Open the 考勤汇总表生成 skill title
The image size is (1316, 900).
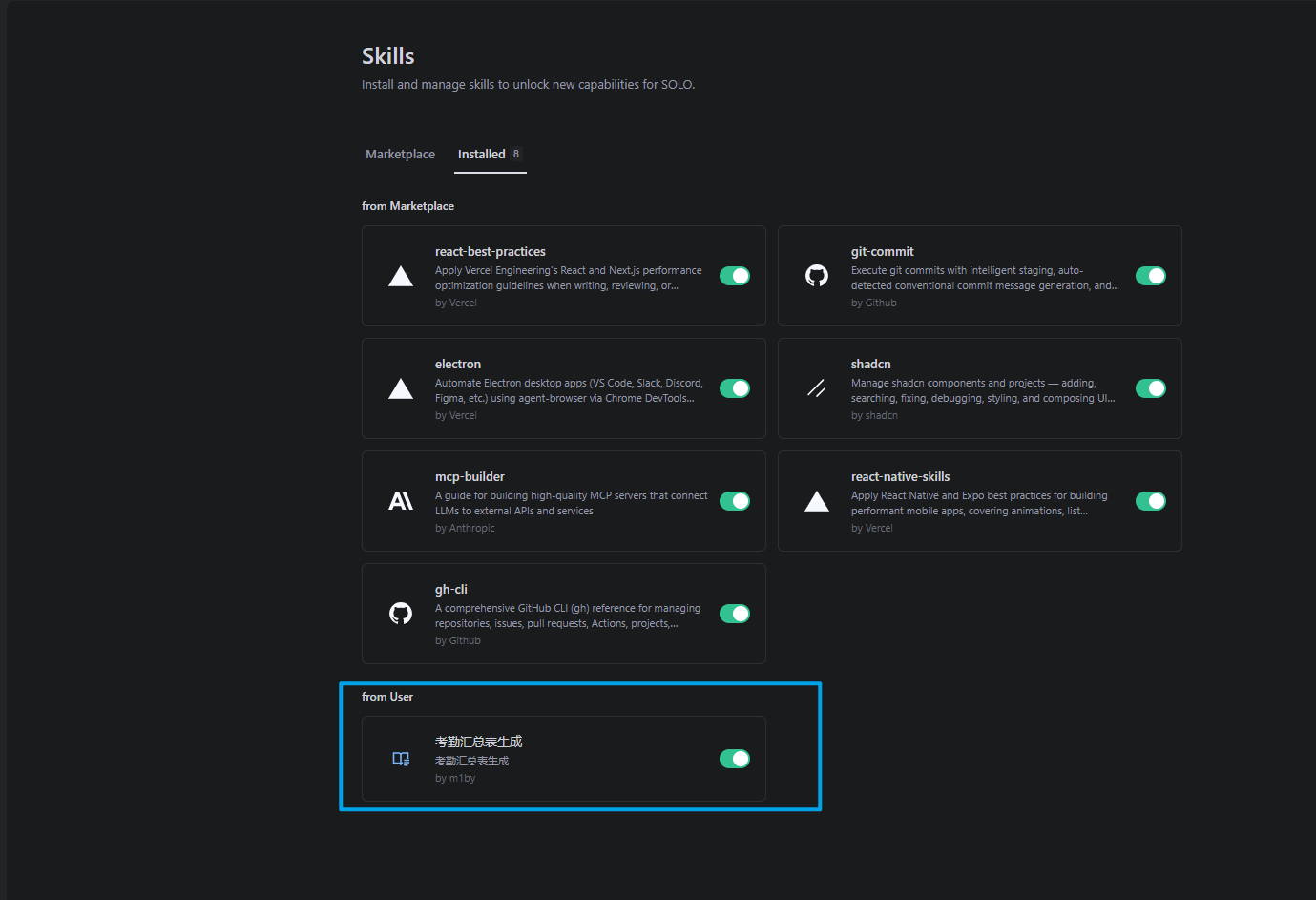tap(479, 742)
